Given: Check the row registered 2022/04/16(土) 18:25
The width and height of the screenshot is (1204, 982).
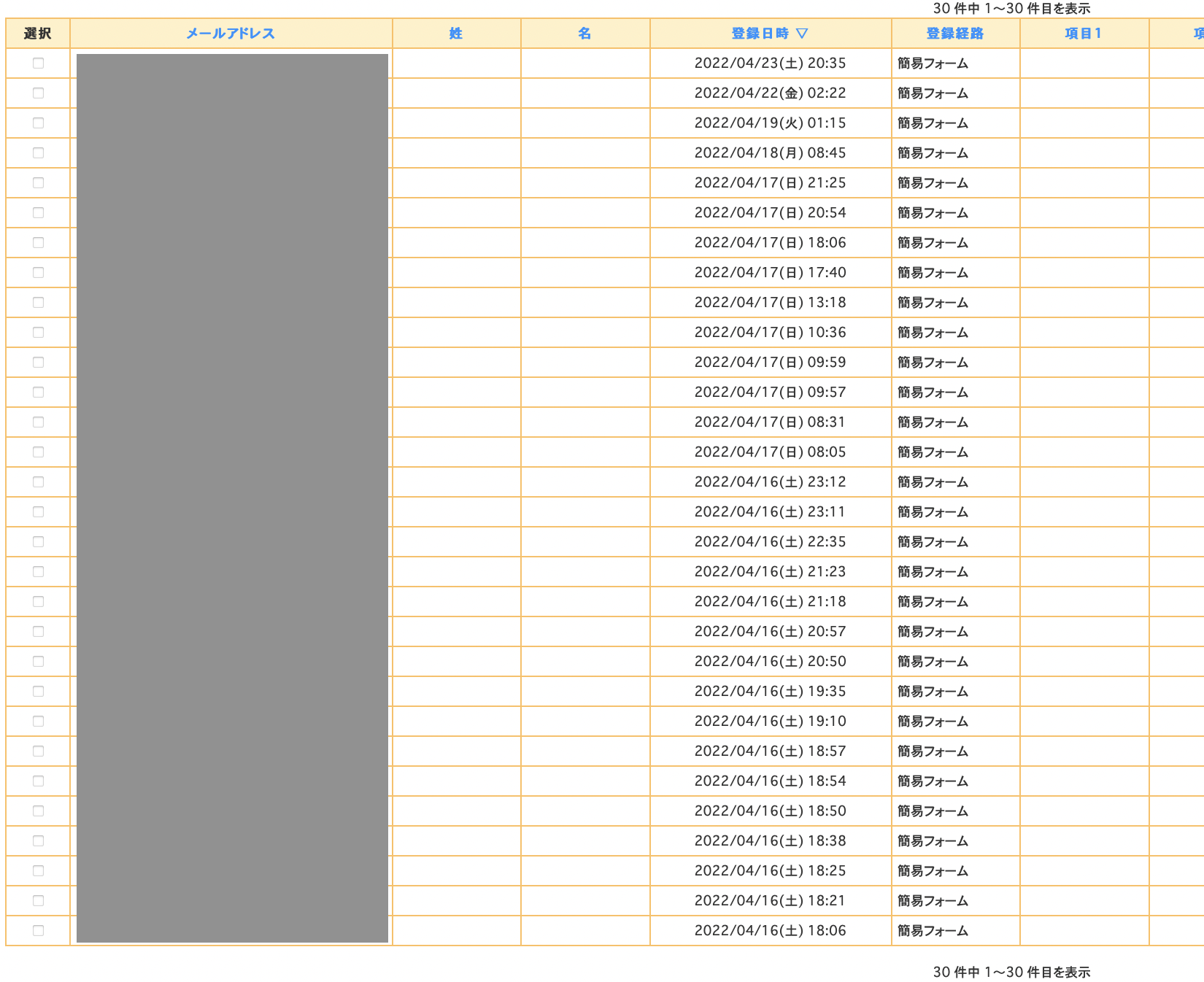Looking at the screenshot, I should (39, 871).
